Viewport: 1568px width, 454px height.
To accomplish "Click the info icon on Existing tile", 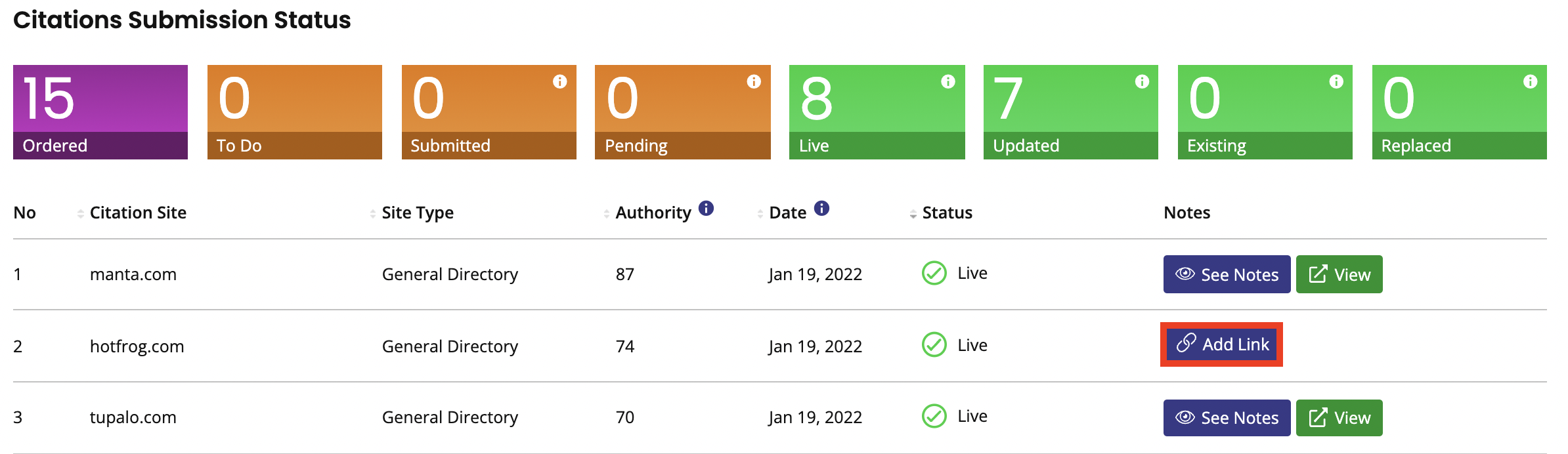I will click(1336, 81).
